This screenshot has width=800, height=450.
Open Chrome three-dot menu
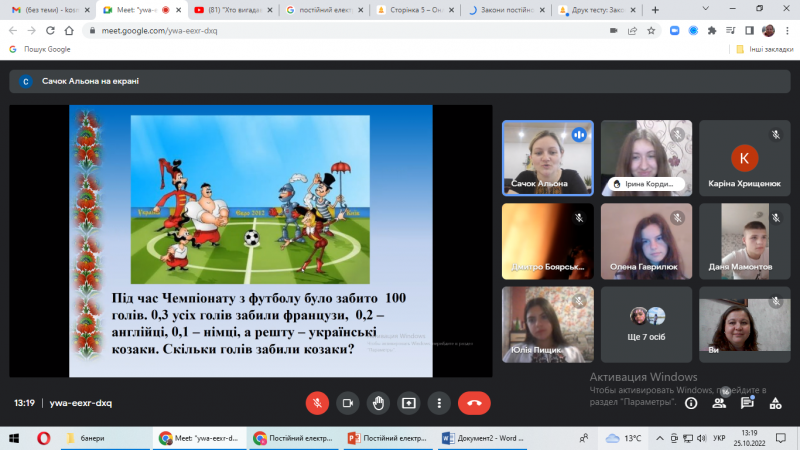click(x=787, y=31)
